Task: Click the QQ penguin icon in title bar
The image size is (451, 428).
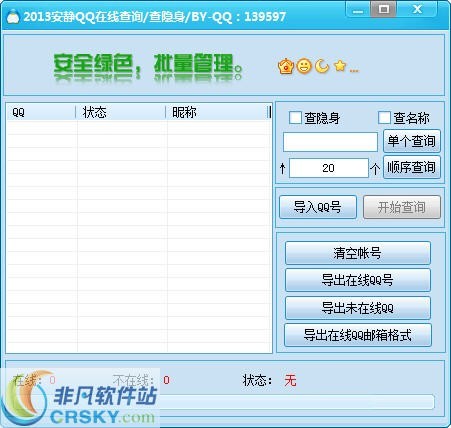Action: (13, 16)
